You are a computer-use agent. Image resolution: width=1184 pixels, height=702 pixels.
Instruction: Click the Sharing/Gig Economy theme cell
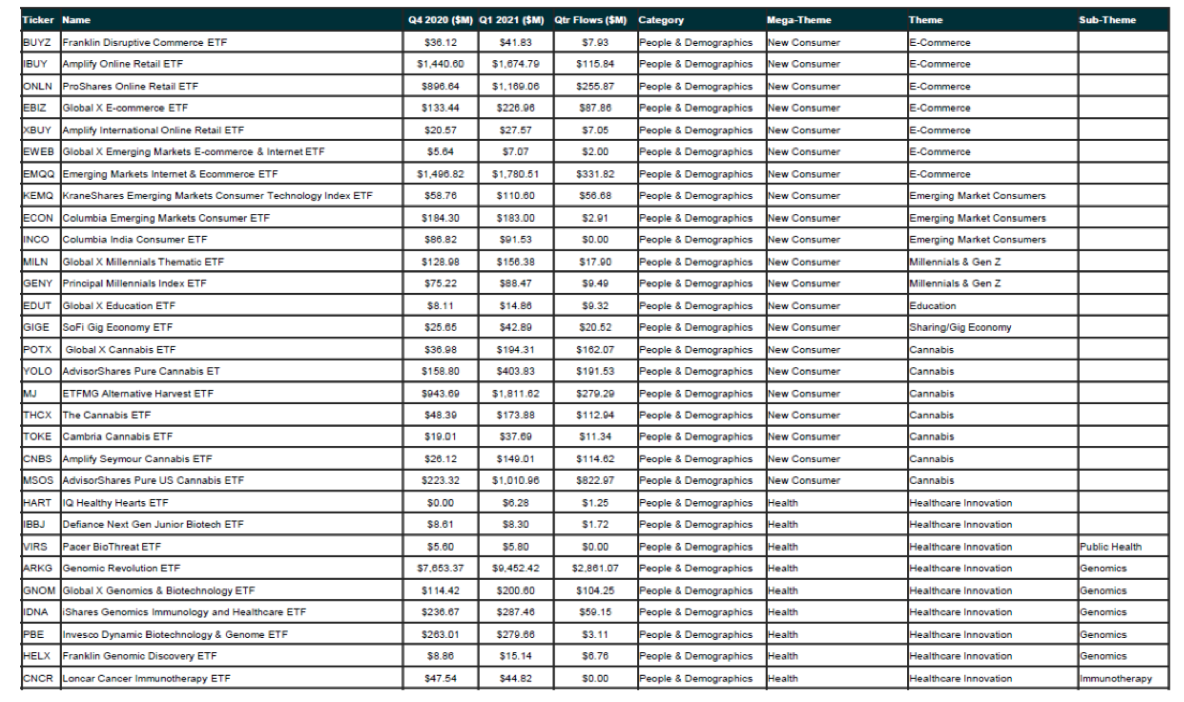pyautogui.click(x=960, y=327)
